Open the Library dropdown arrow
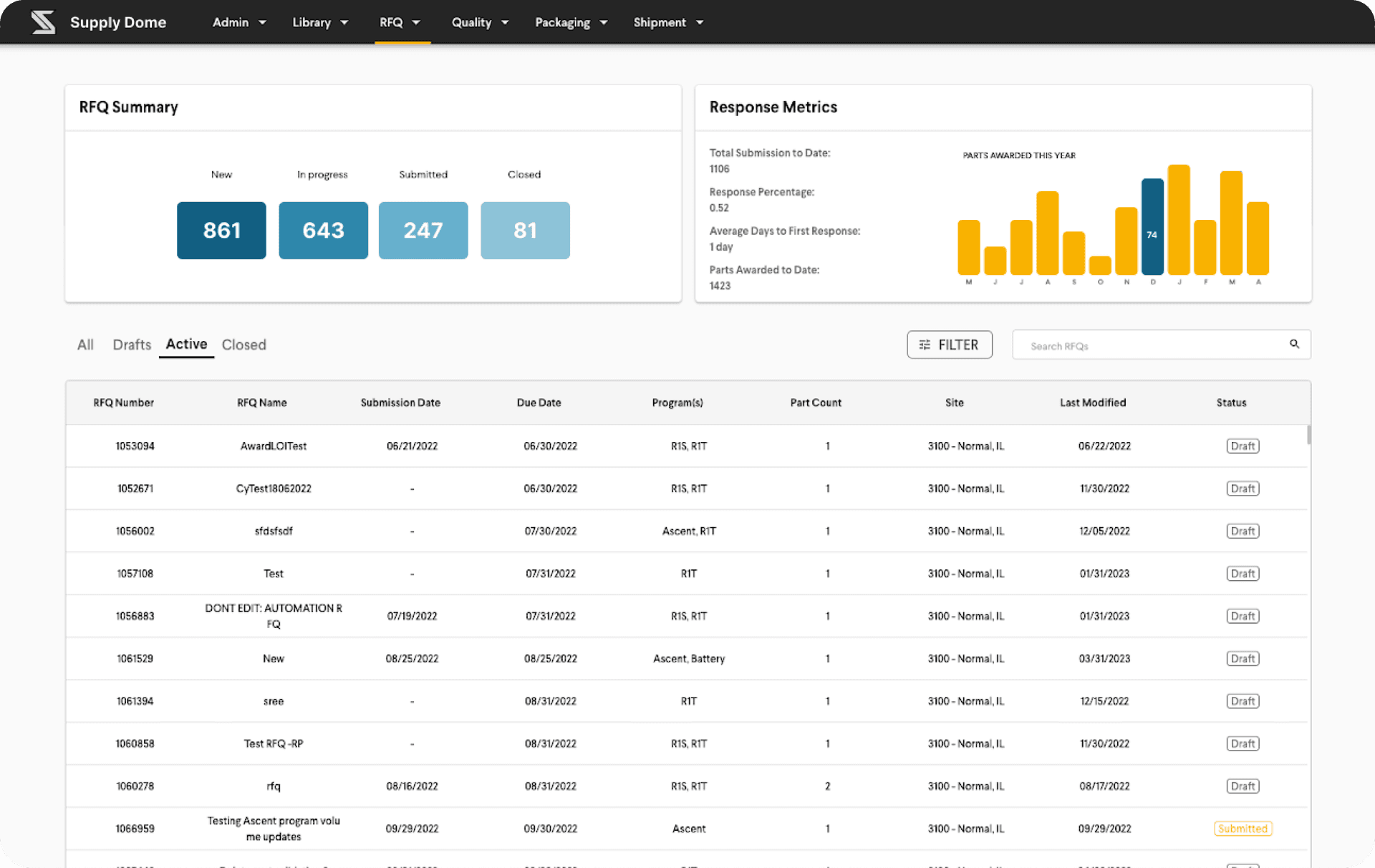 tap(344, 22)
